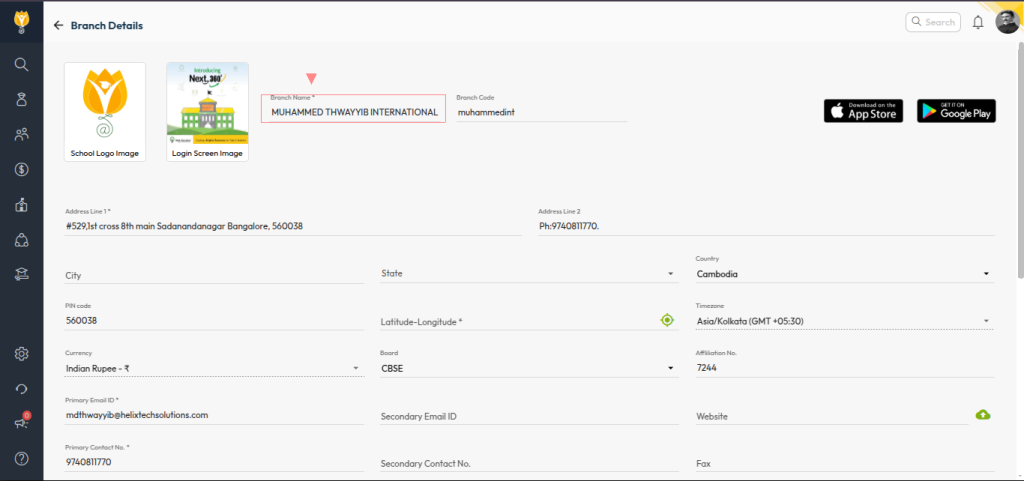Screen dimensions: 1024x481
Task: Open the graduation cap icon in the sidebar
Action: [x=21, y=274]
